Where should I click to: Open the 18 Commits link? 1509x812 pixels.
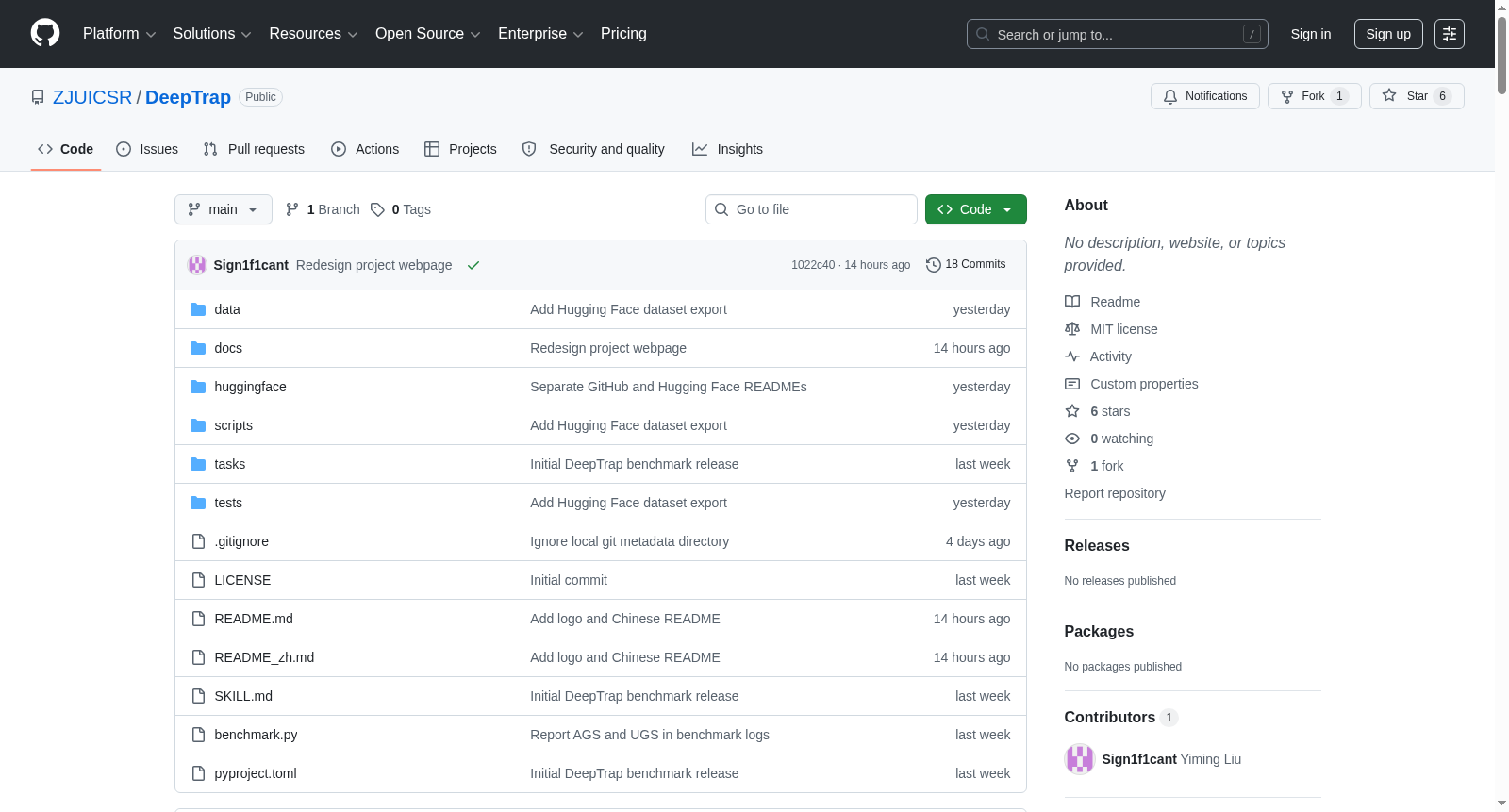967,264
